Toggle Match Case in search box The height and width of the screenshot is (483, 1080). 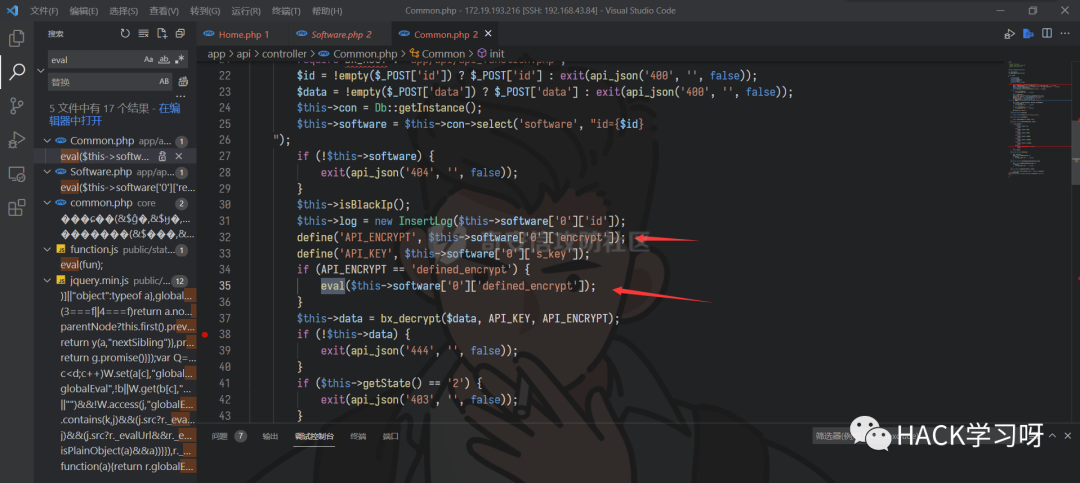(x=149, y=60)
